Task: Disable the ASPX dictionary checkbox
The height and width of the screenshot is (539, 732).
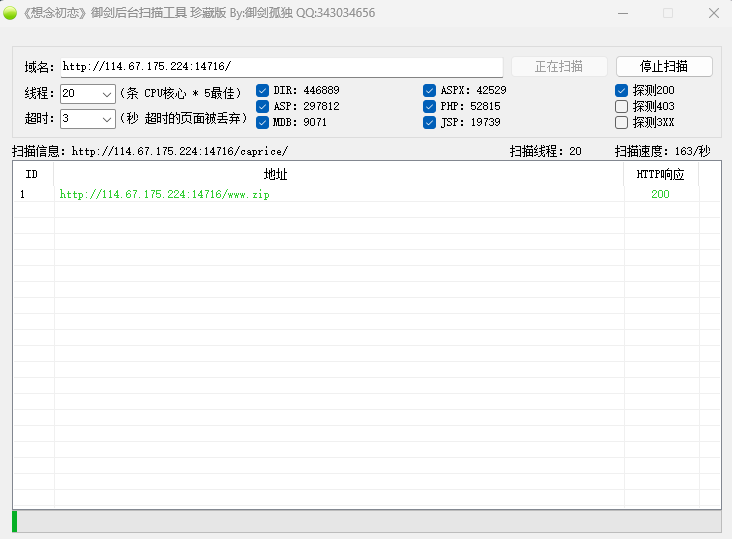Action: (430, 90)
